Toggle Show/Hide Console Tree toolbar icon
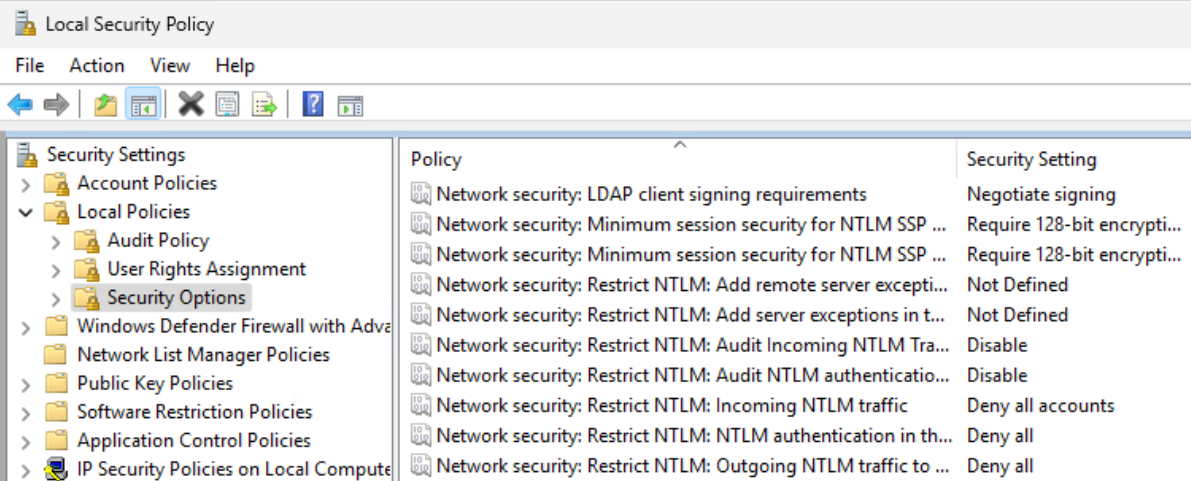Viewport: 1191px width, 481px height. coord(143,104)
